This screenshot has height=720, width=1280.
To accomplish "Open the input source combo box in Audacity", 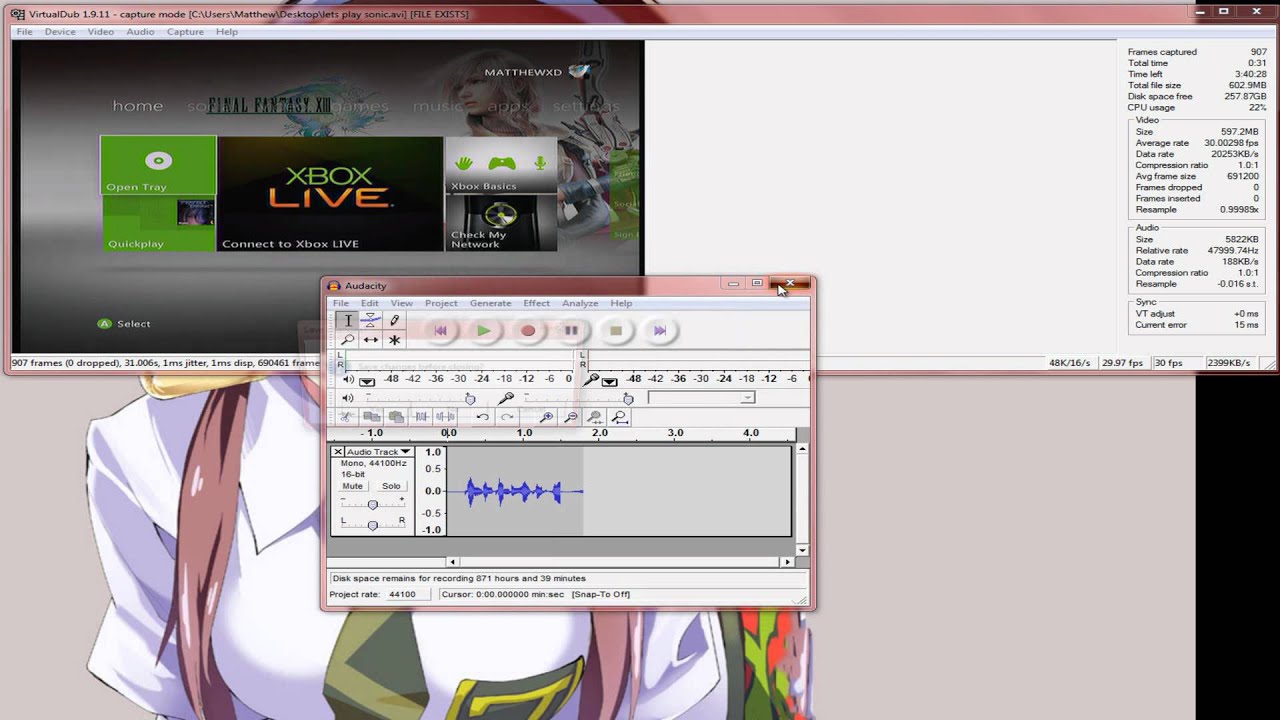I will click(x=701, y=398).
